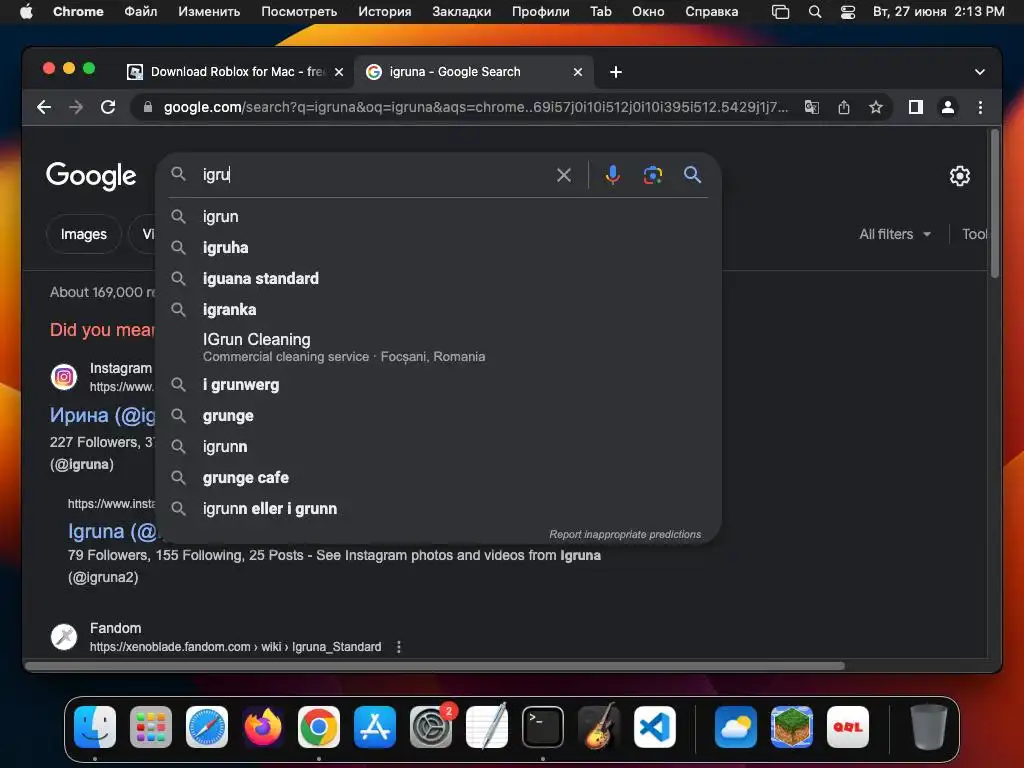Open the Справка menu

pyautogui.click(x=711, y=11)
